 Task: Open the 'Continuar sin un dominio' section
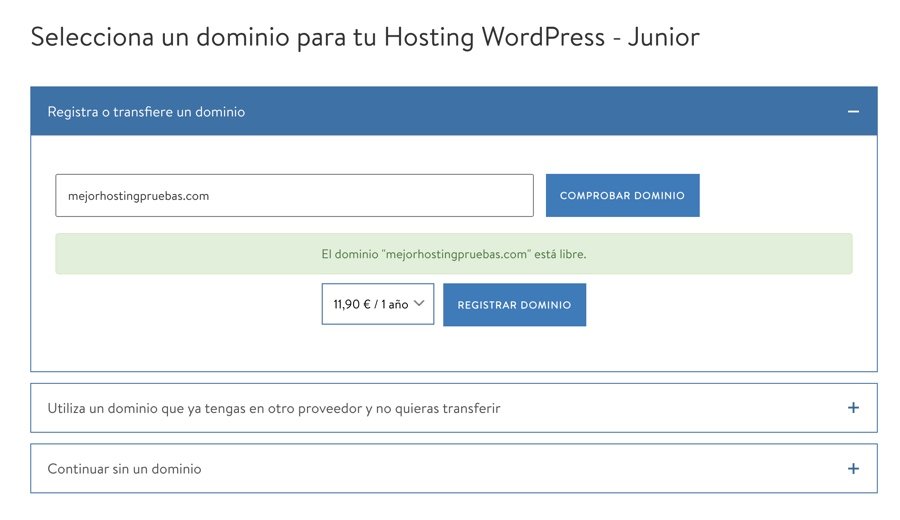453,468
